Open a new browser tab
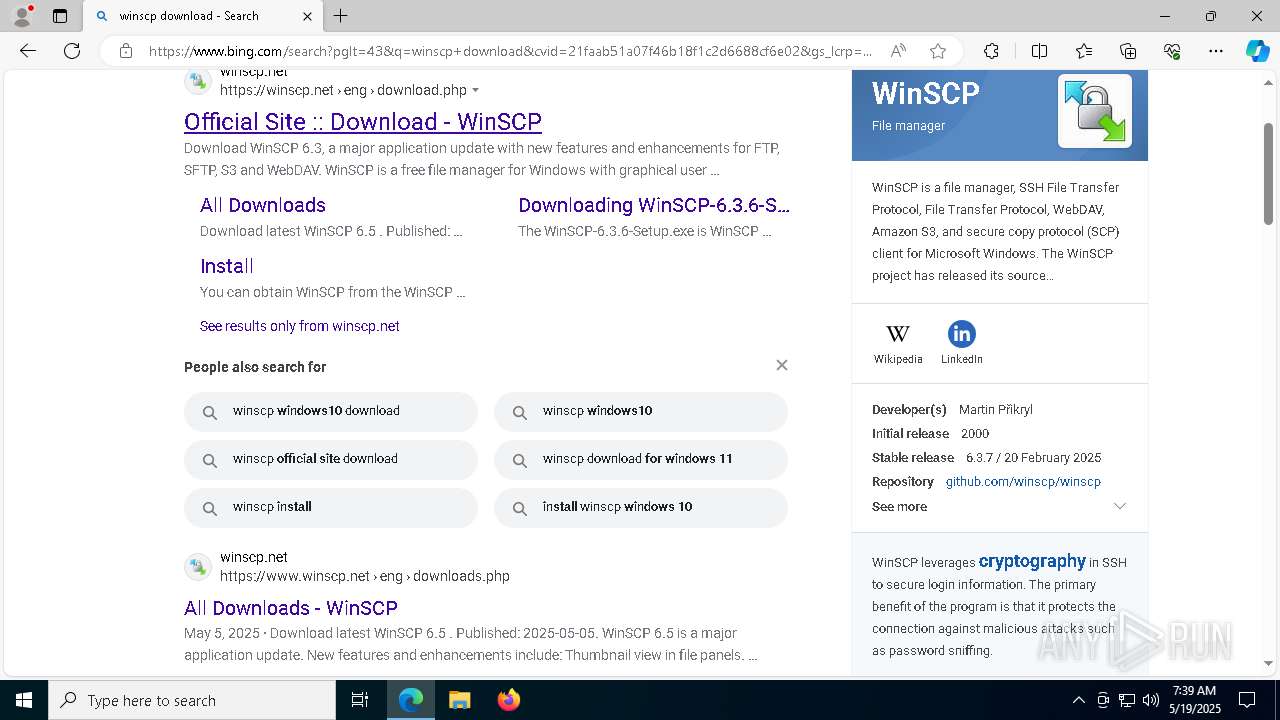Viewport: 1280px width, 720px height. coord(341,16)
